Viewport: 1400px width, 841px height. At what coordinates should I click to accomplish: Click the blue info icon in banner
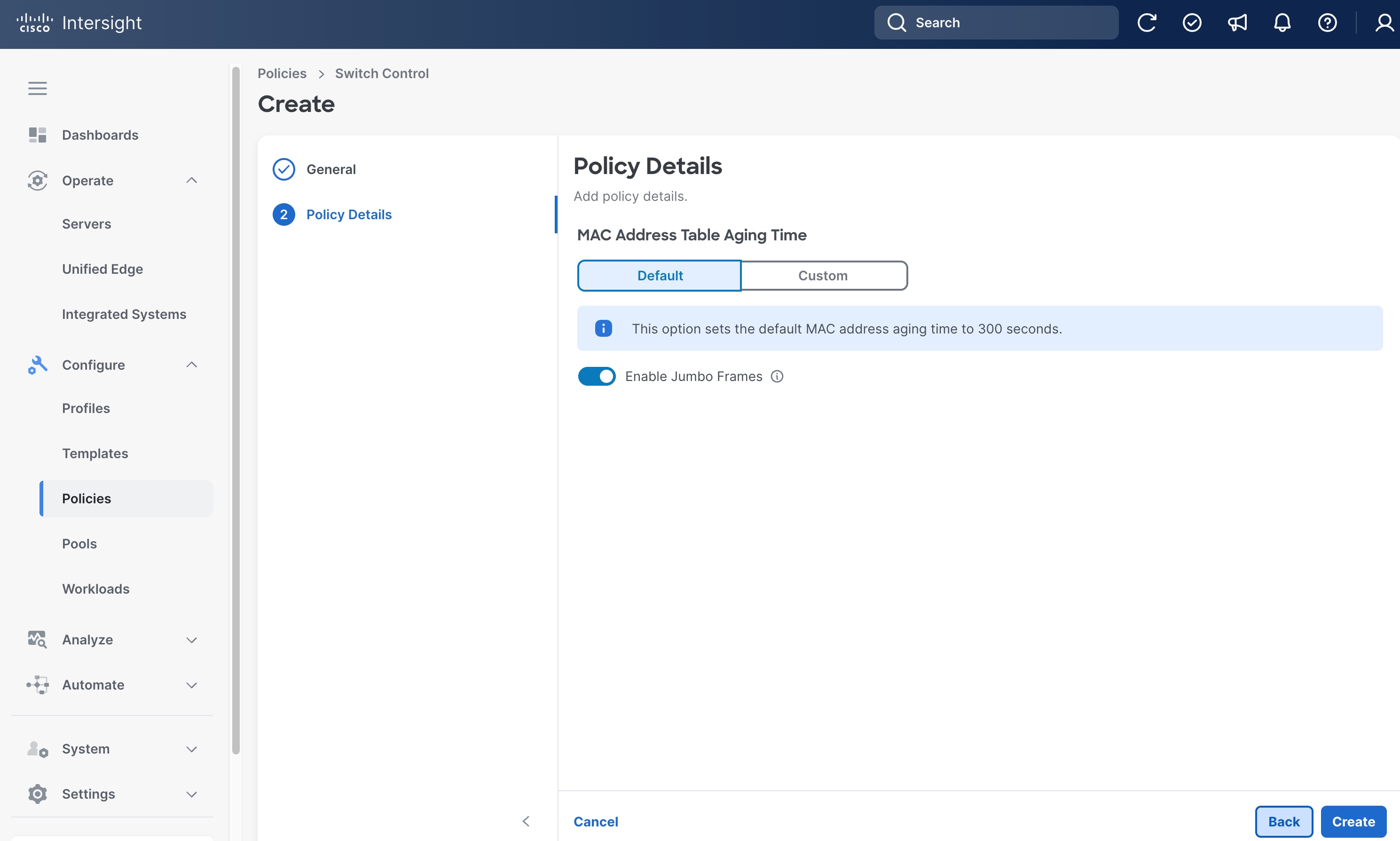pos(603,328)
